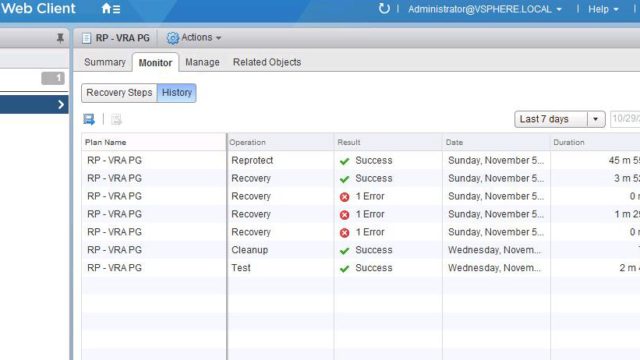640x360 pixels.
Task: Expand the selected navigator item chevron
Action: tap(61, 104)
